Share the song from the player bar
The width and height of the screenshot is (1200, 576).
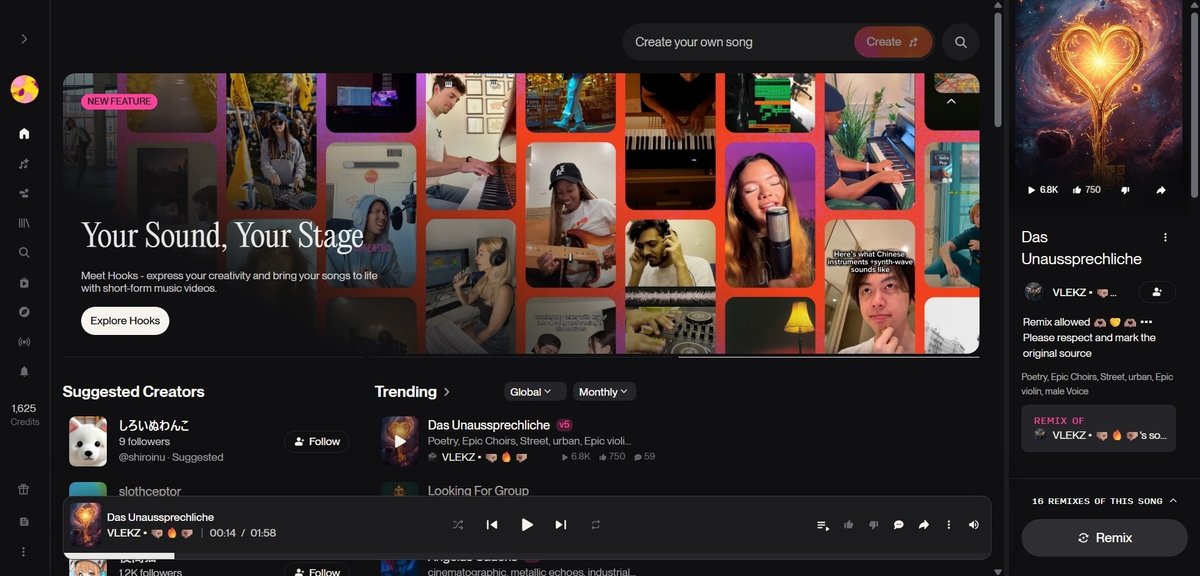[924, 525]
